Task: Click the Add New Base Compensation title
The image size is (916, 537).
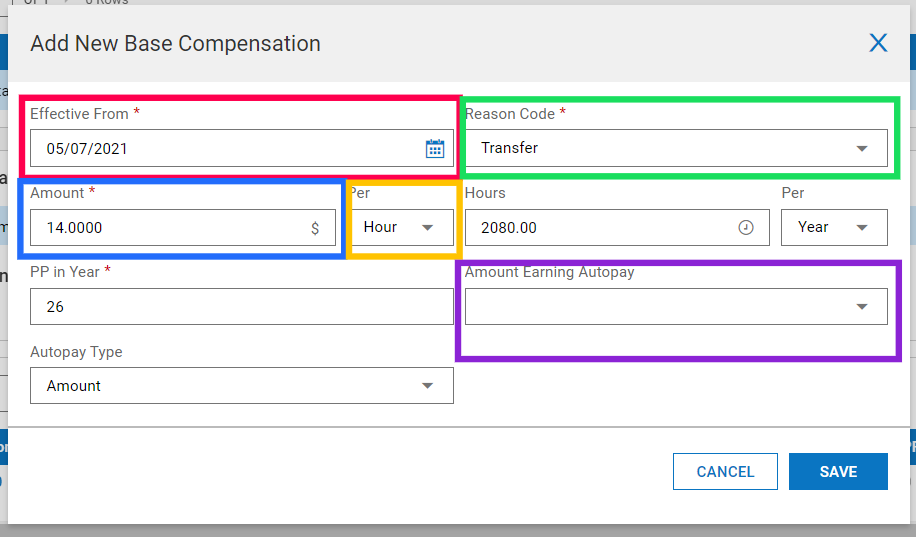Action: 175,44
